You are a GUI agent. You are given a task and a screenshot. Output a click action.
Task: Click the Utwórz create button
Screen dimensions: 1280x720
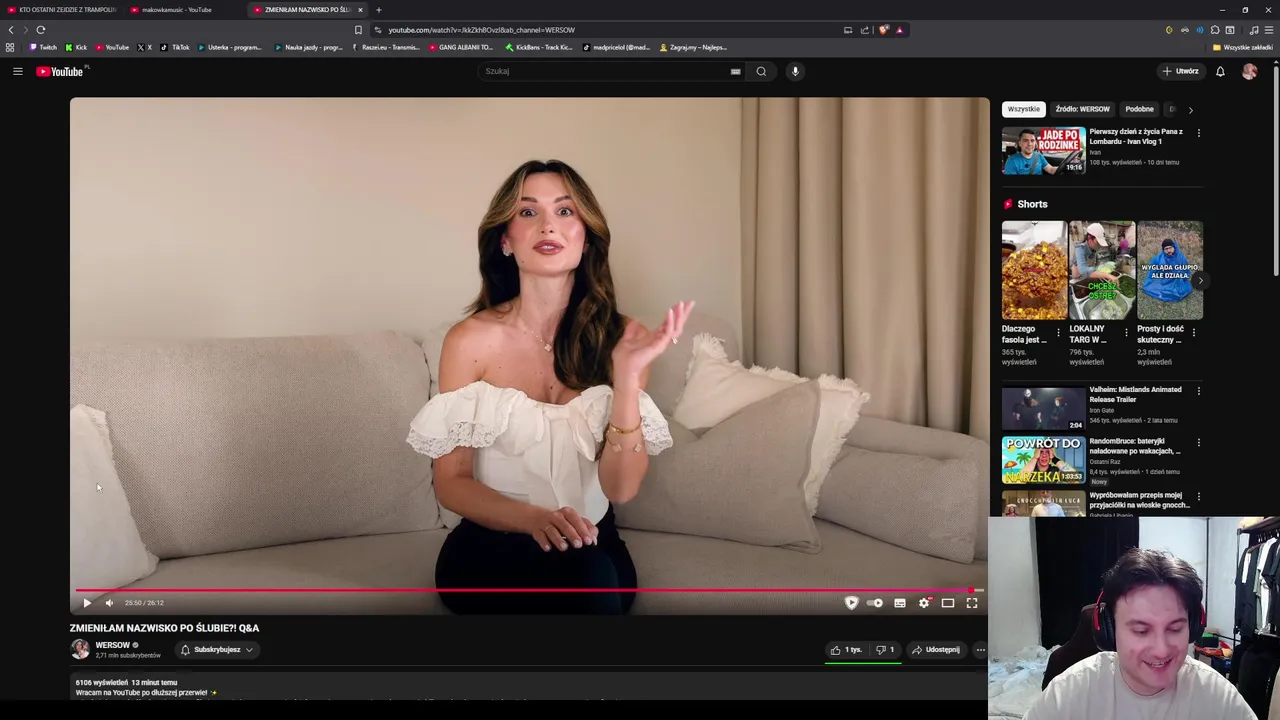point(1180,71)
